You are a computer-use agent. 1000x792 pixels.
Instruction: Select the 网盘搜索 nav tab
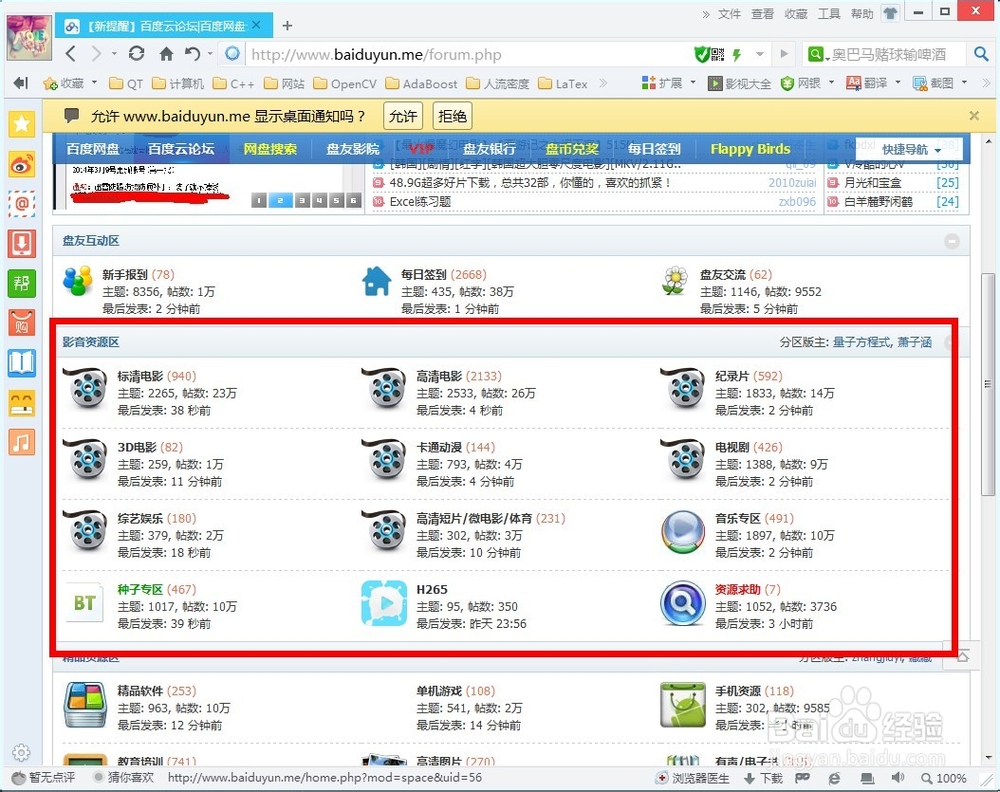pos(270,149)
